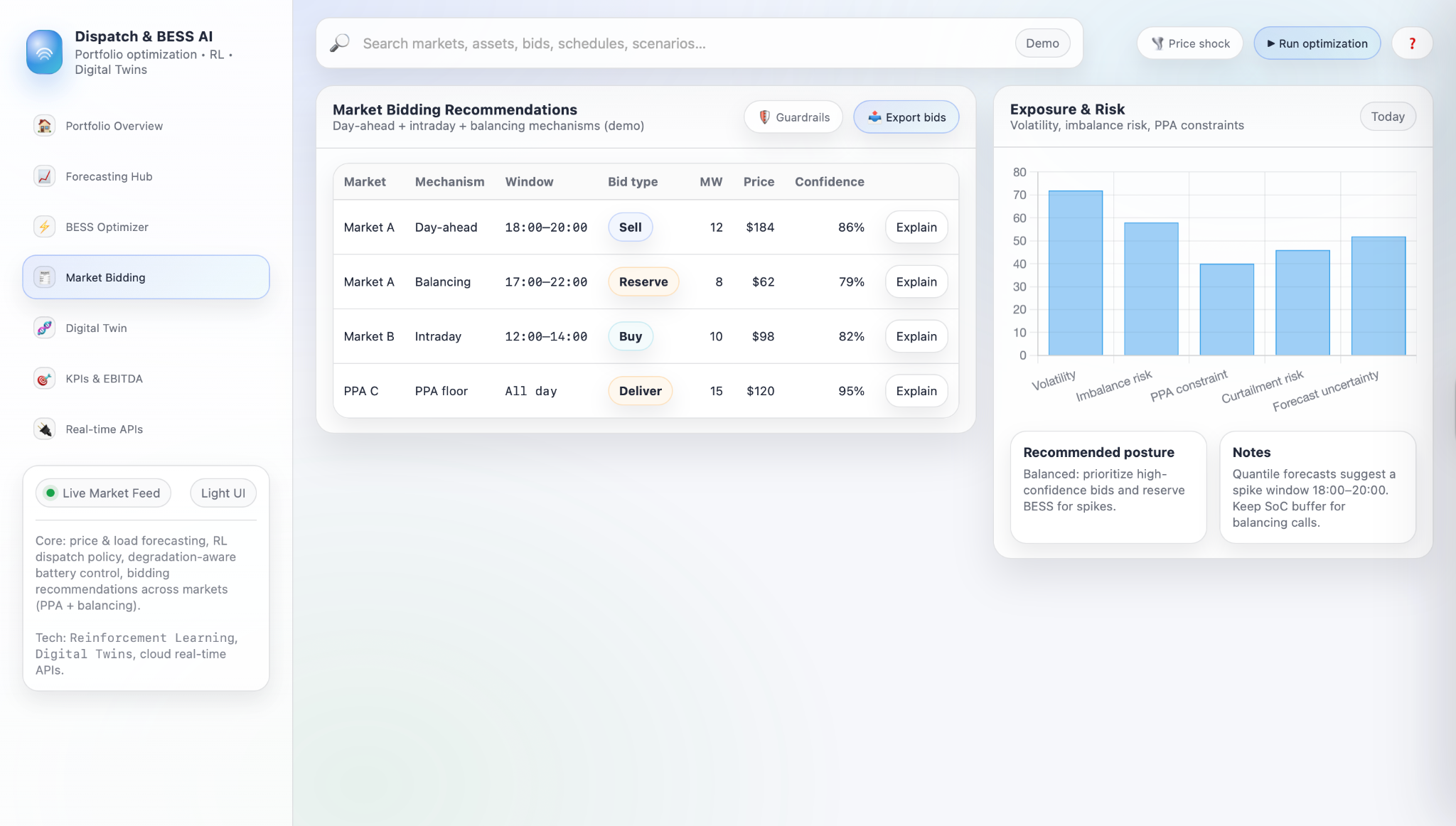Click the Forecasting Hub chart icon

tap(44, 176)
